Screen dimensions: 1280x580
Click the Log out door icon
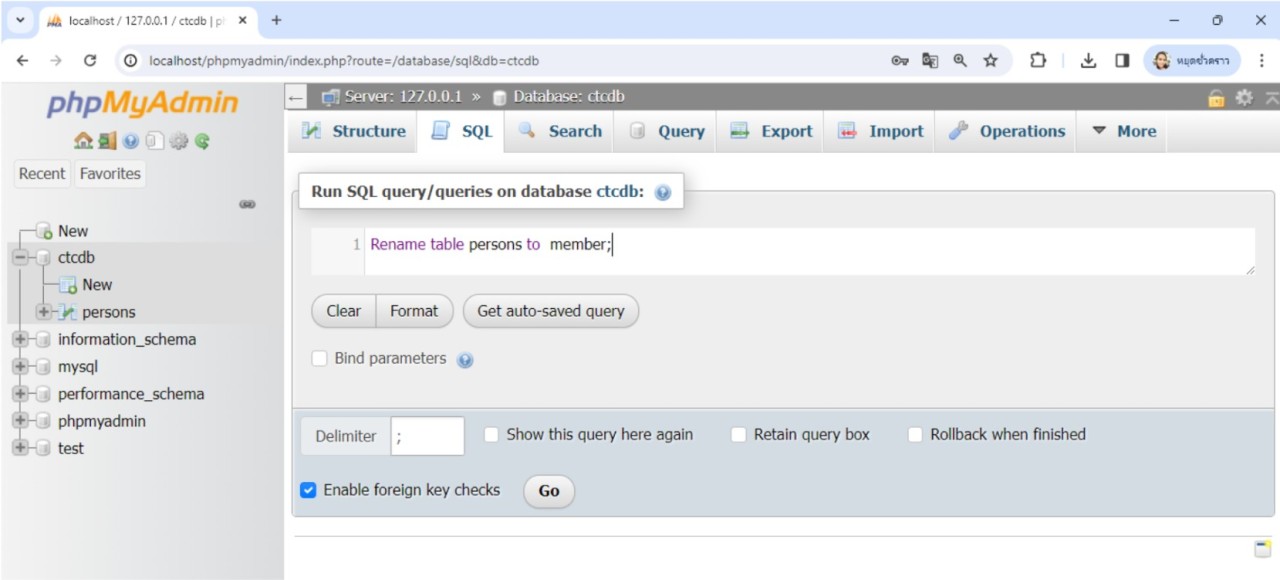pyautogui.click(x=107, y=141)
